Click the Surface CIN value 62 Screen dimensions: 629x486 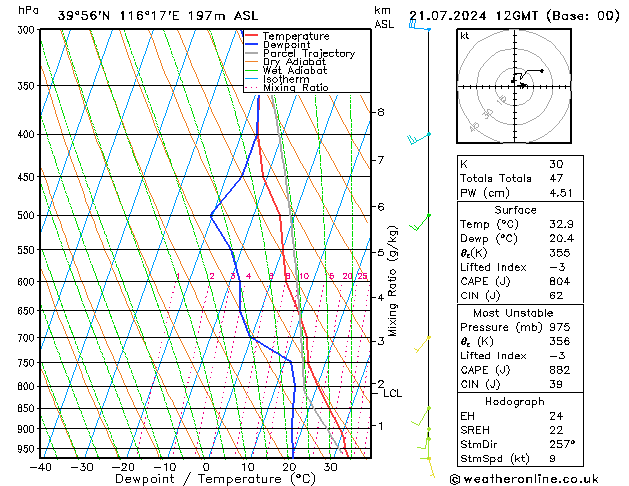[x=556, y=296]
